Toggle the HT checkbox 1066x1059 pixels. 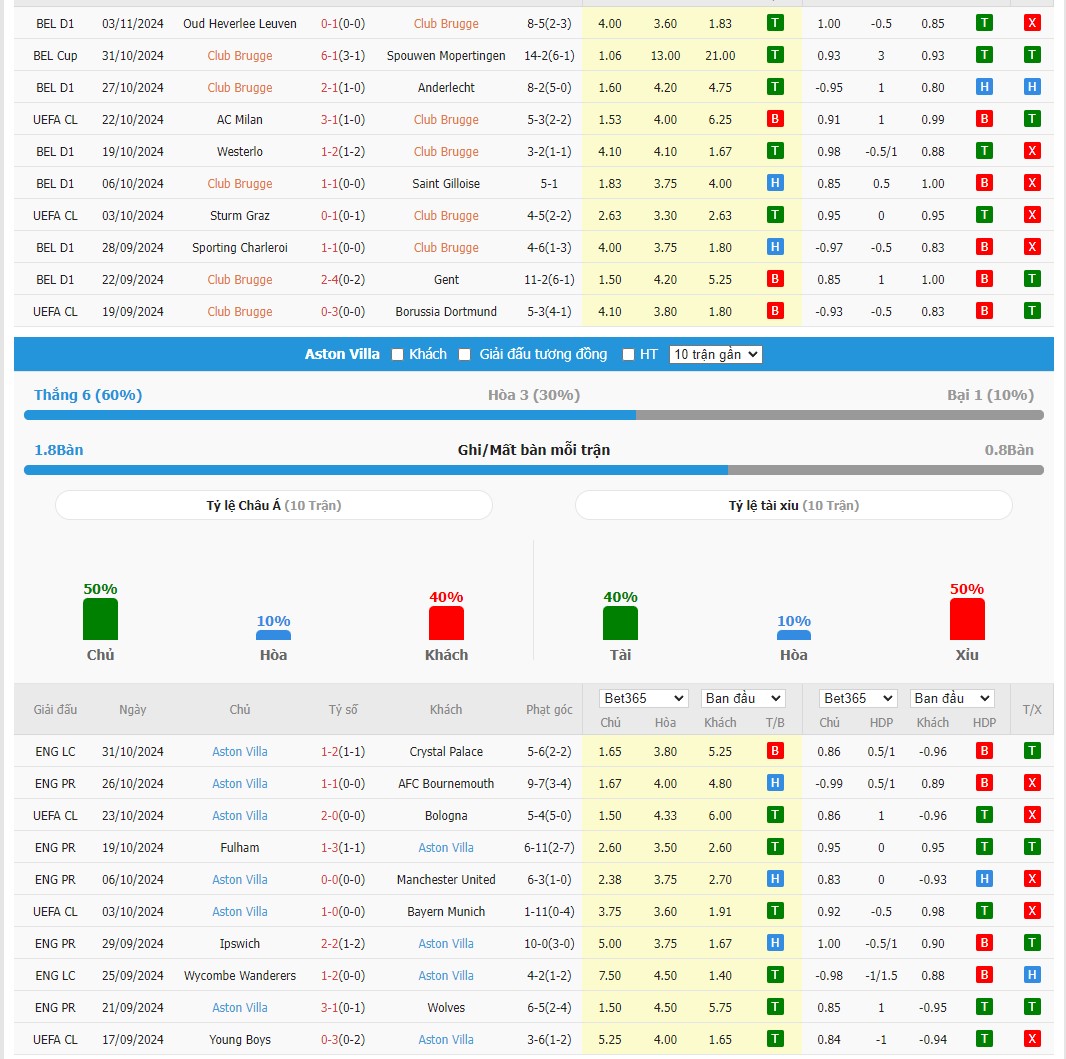click(x=628, y=355)
